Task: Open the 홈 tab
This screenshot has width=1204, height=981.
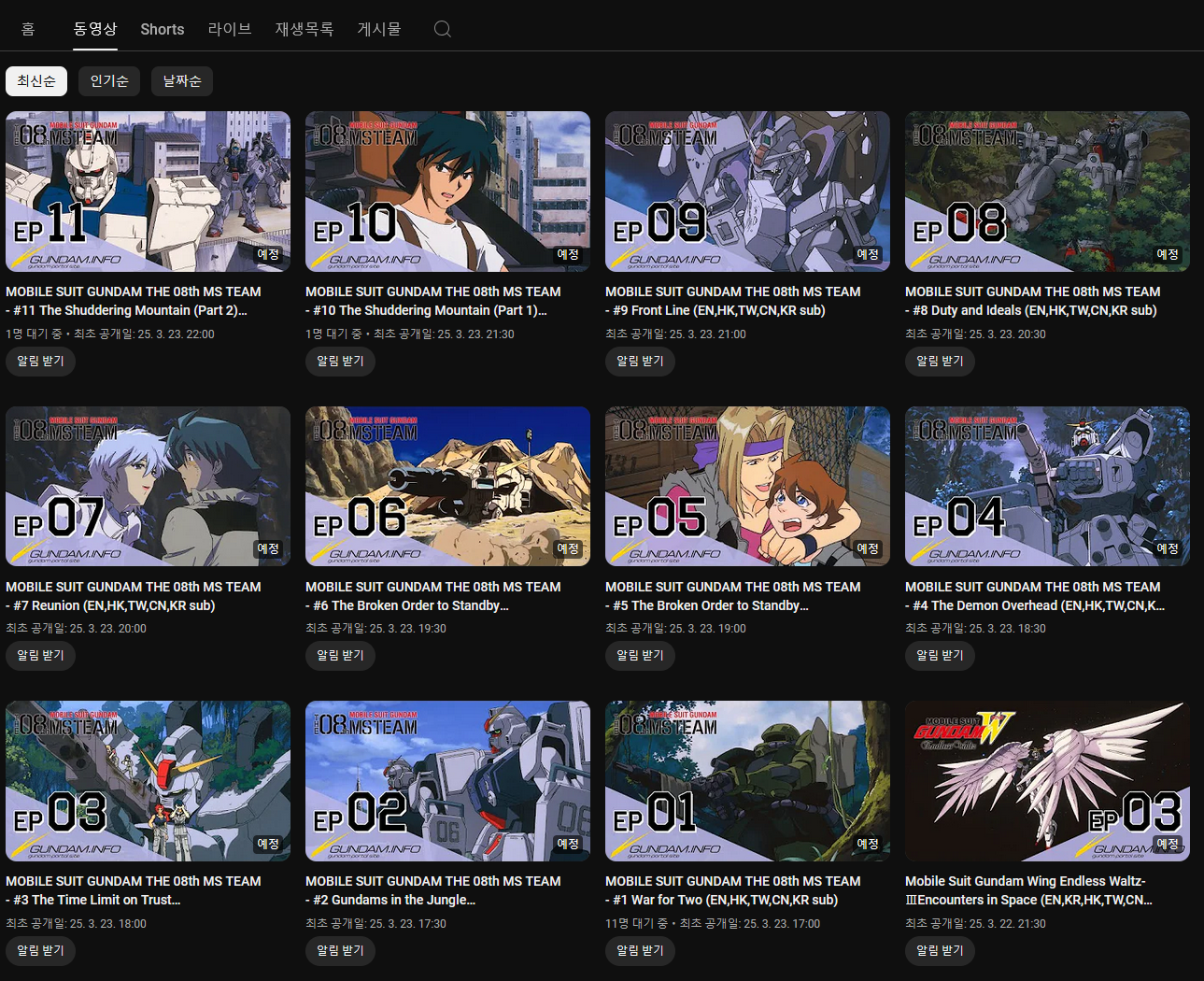Action: pyautogui.click(x=28, y=29)
